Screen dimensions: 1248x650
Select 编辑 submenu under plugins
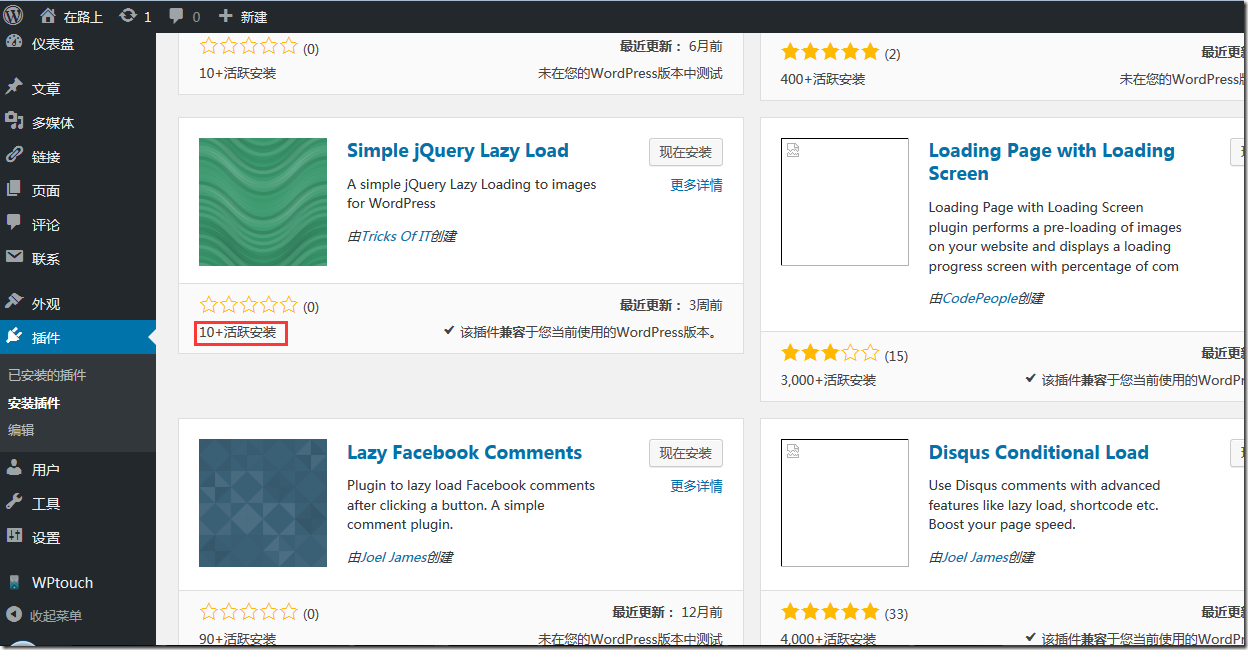click(x=21, y=430)
